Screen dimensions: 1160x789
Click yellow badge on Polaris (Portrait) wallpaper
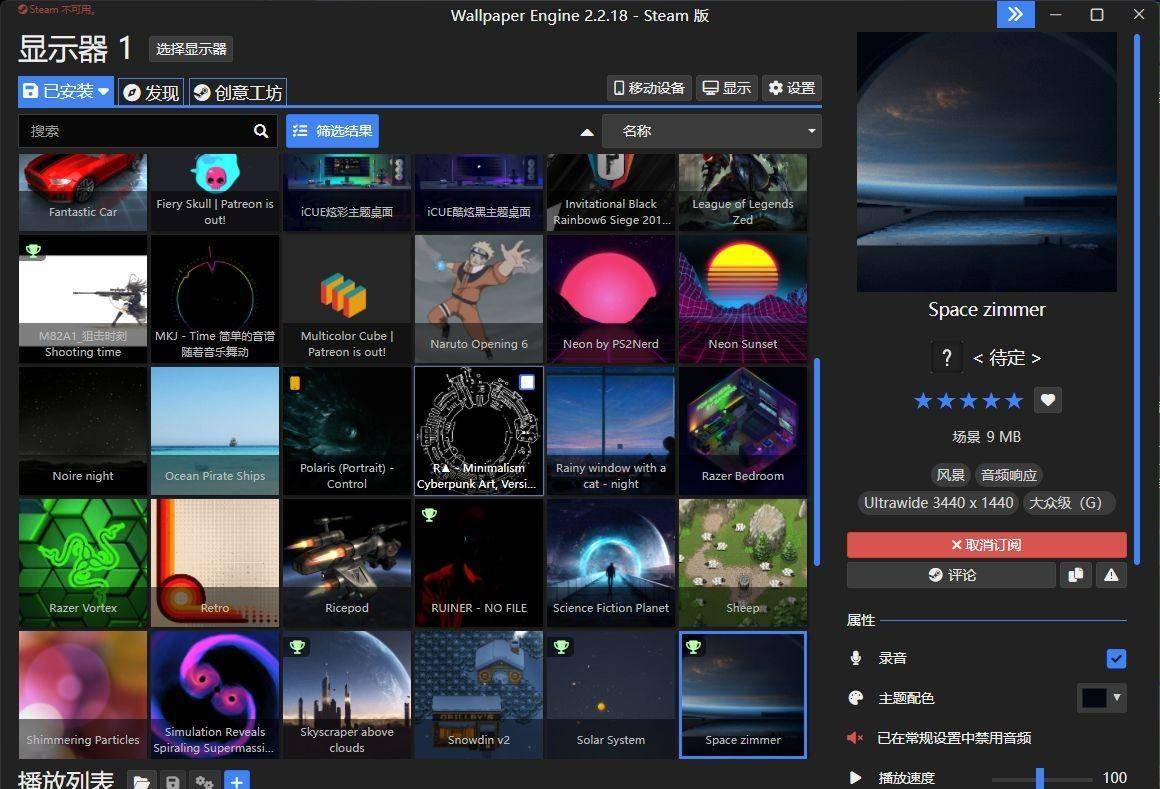click(294, 383)
